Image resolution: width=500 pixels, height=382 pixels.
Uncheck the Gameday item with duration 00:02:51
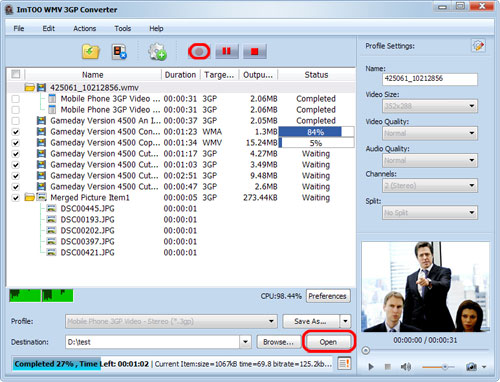coord(15,176)
